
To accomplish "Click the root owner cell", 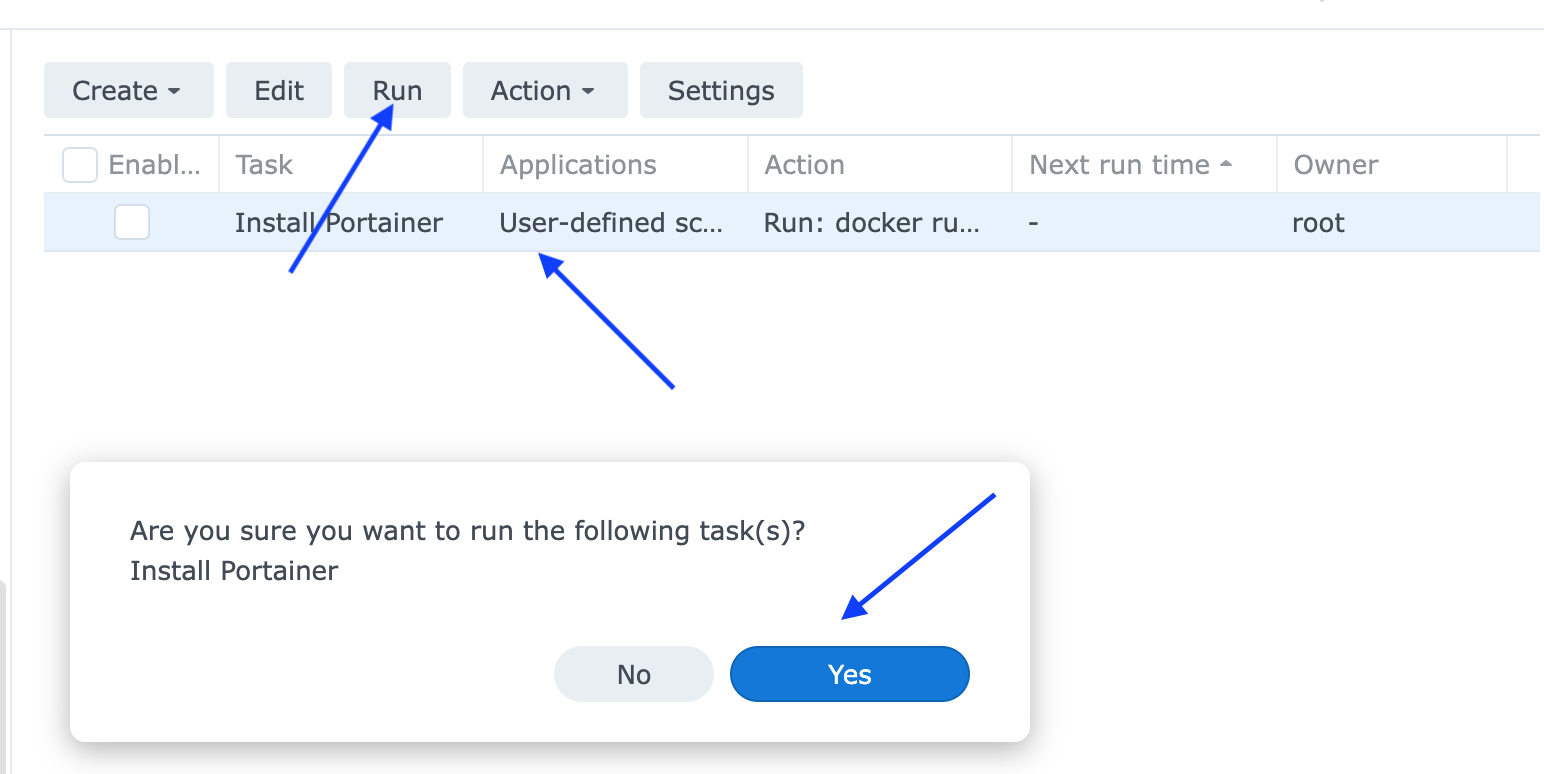I will [x=1317, y=222].
